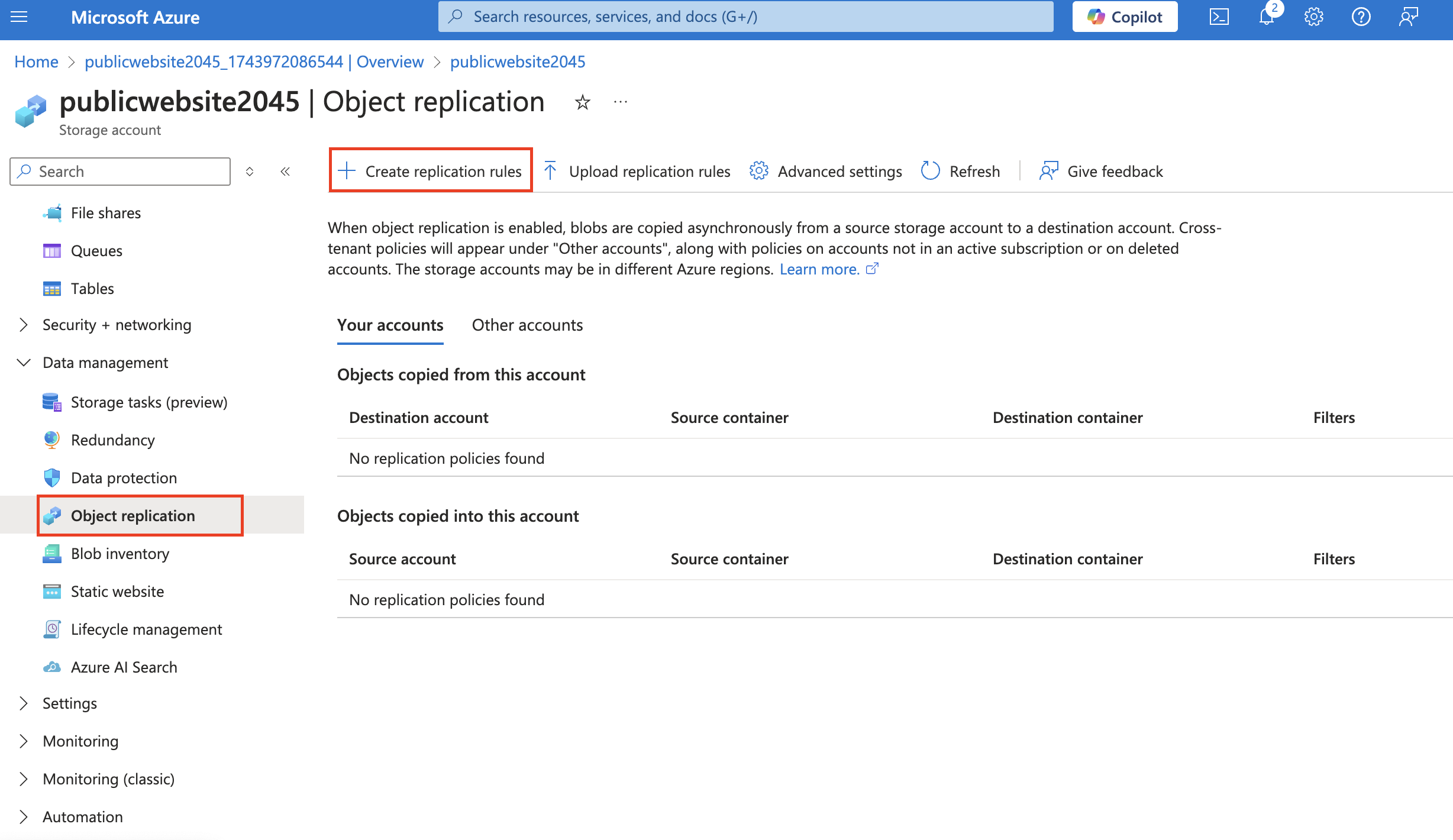Click the Queues icon
The width and height of the screenshot is (1453, 840).
52,251
